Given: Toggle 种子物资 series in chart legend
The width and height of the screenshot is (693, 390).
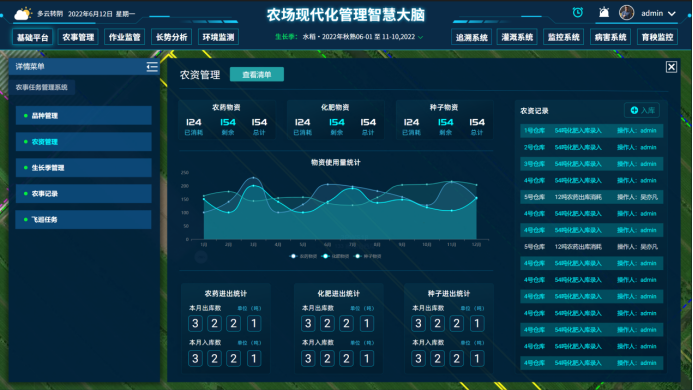Looking at the screenshot, I should (368, 256).
